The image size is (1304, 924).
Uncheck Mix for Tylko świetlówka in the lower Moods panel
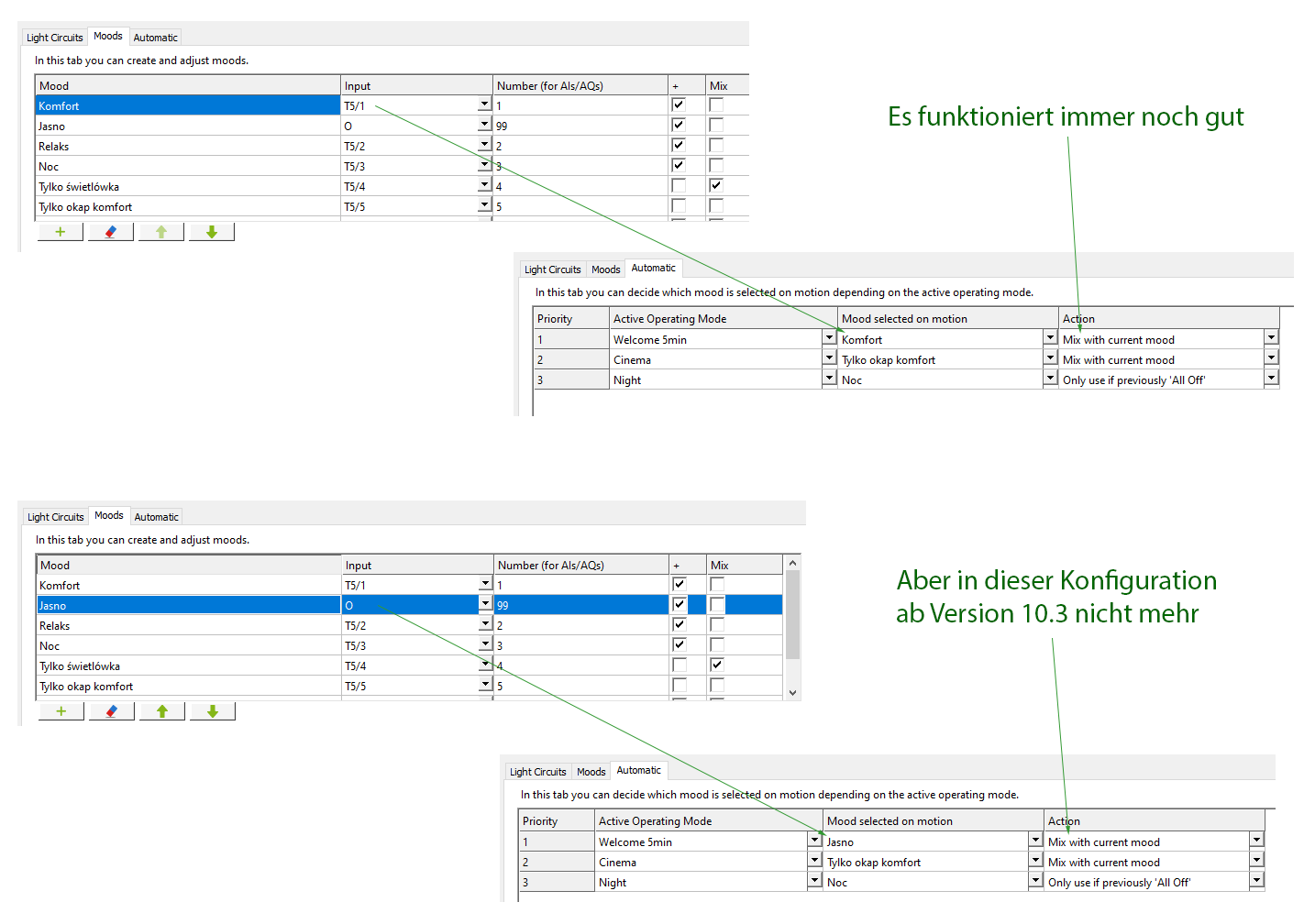717,665
